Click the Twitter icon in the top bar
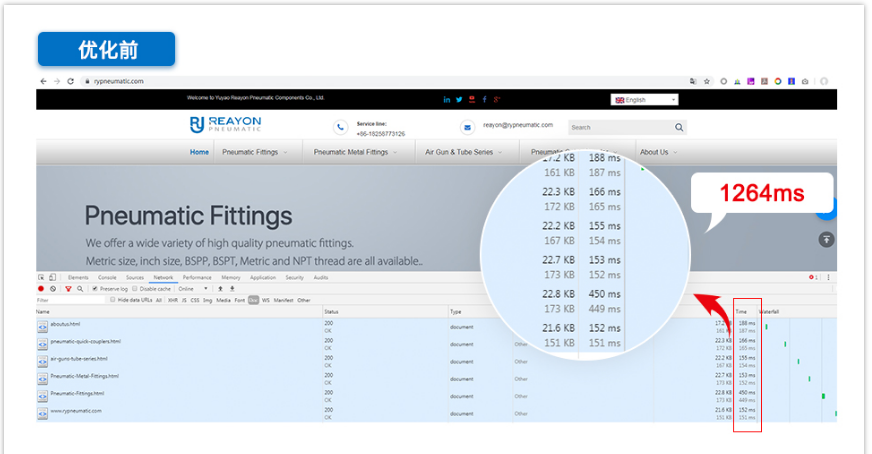This screenshot has width=872, height=454. coord(459,99)
